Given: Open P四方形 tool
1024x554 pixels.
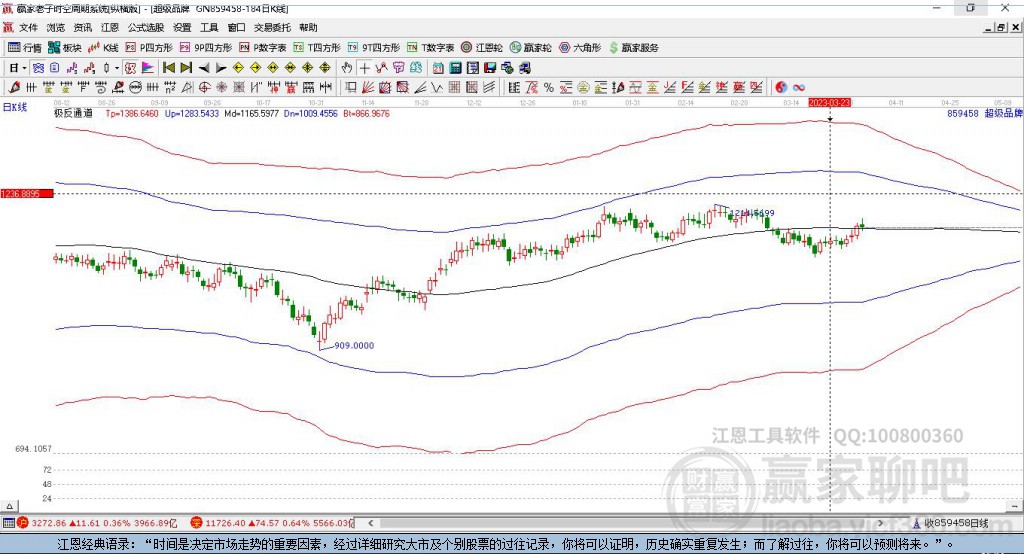Looking at the screenshot, I should (149, 48).
